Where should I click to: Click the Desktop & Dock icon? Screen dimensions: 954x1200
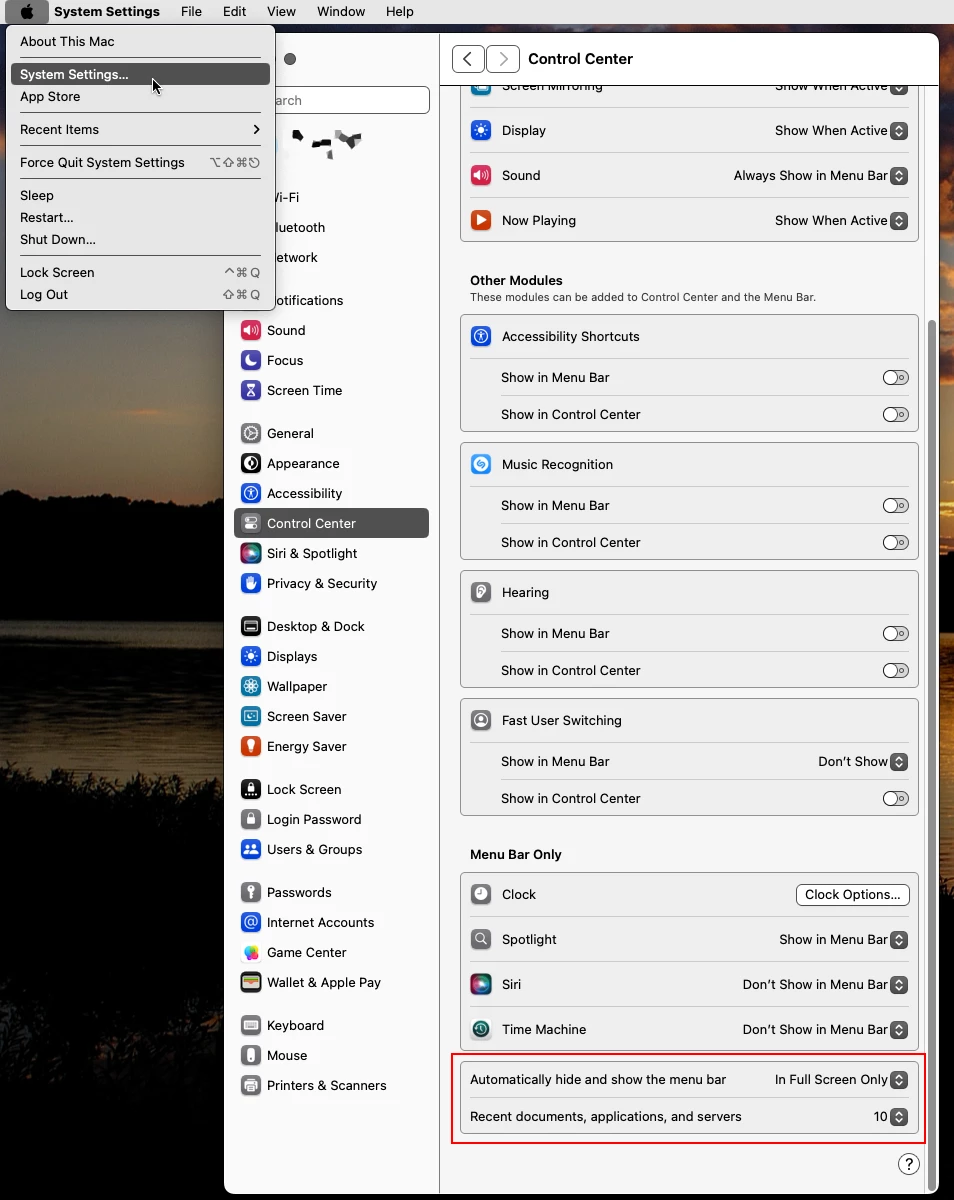tap(251, 626)
